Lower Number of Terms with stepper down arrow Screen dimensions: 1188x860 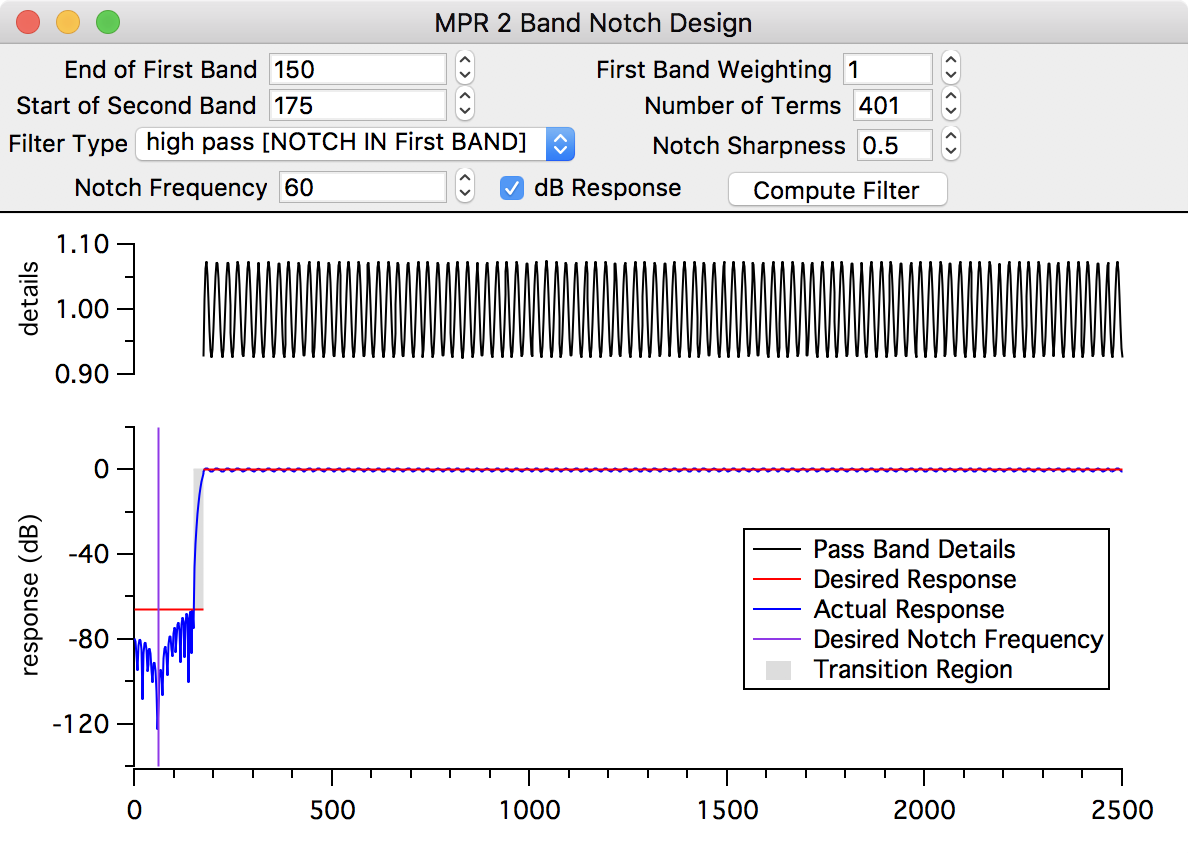coord(951,112)
